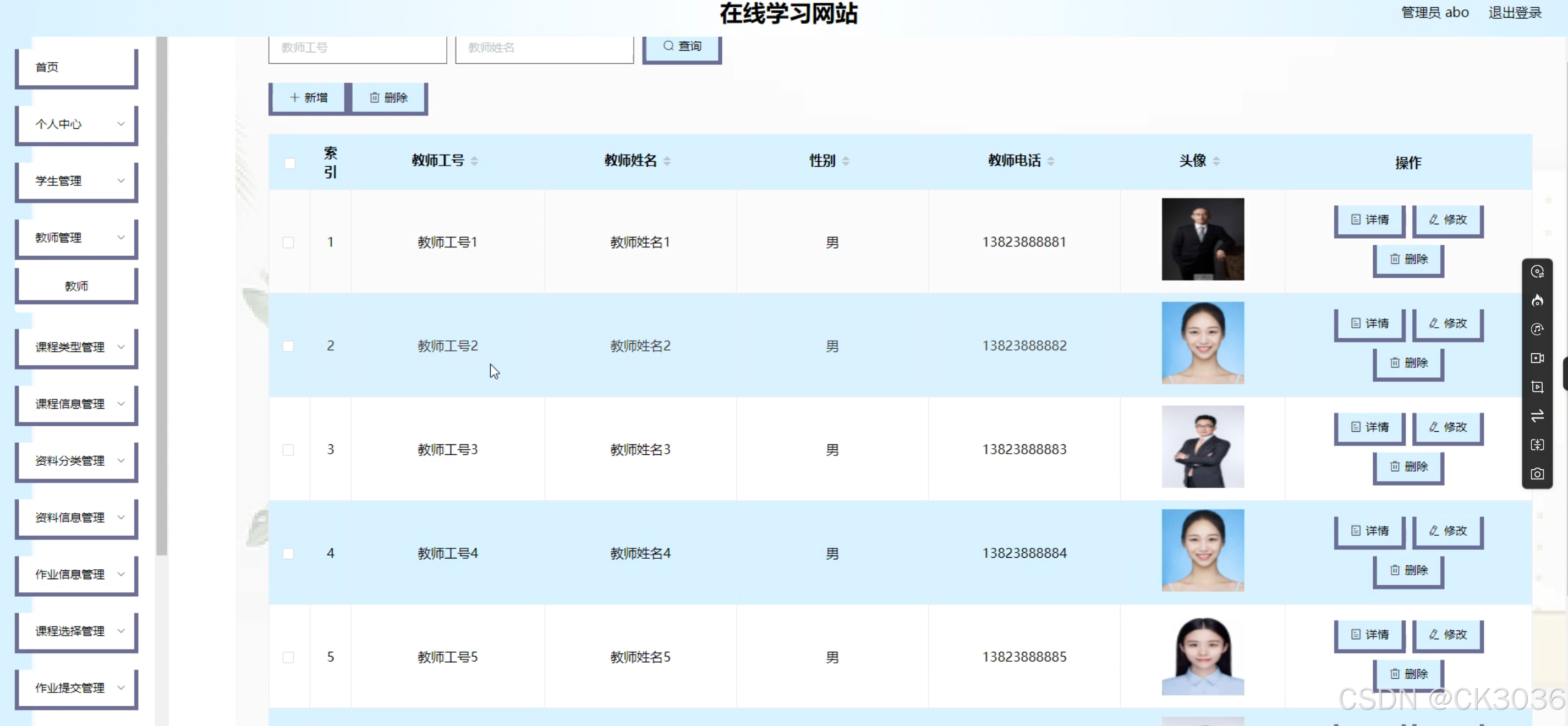Image resolution: width=1568 pixels, height=726 pixels.
Task: Click the sidebar vertical scrollbar
Action: tap(161, 292)
